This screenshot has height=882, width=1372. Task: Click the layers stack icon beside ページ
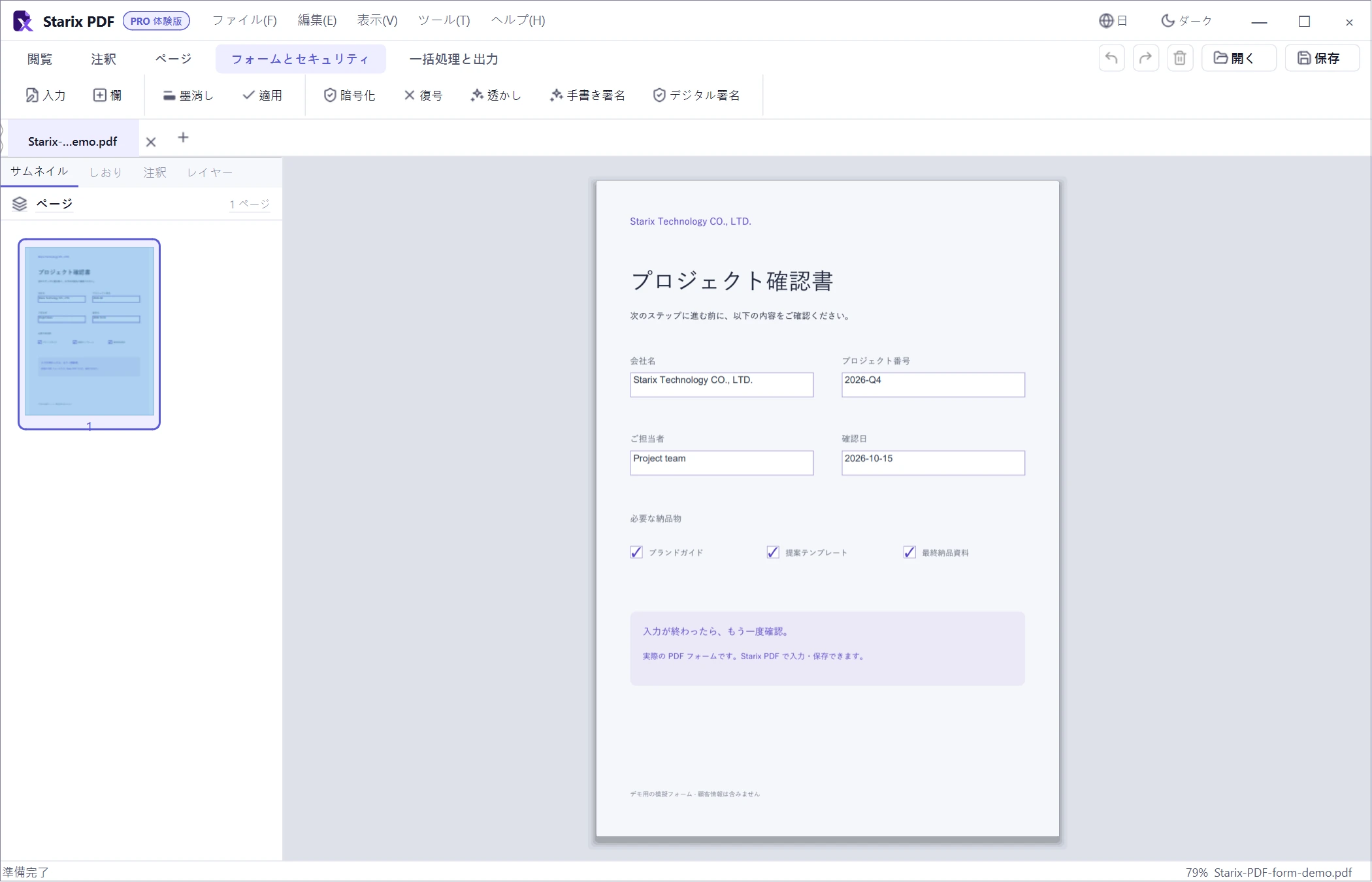20,204
